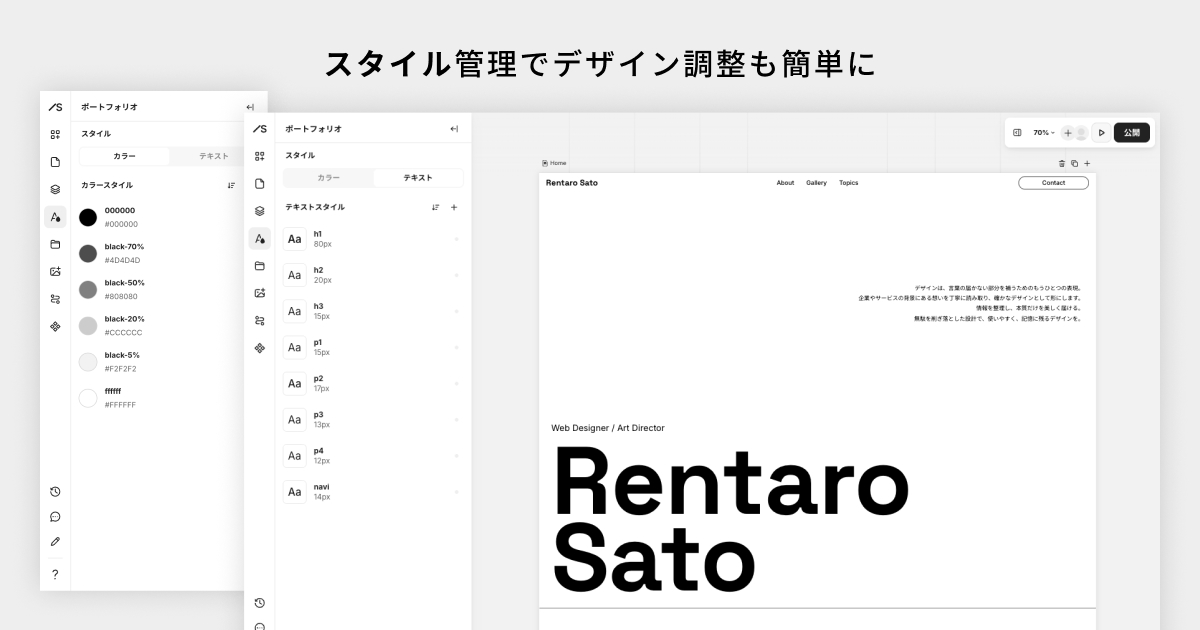
Task: Click the Gallery link in canvas navigation
Action: pos(816,183)
